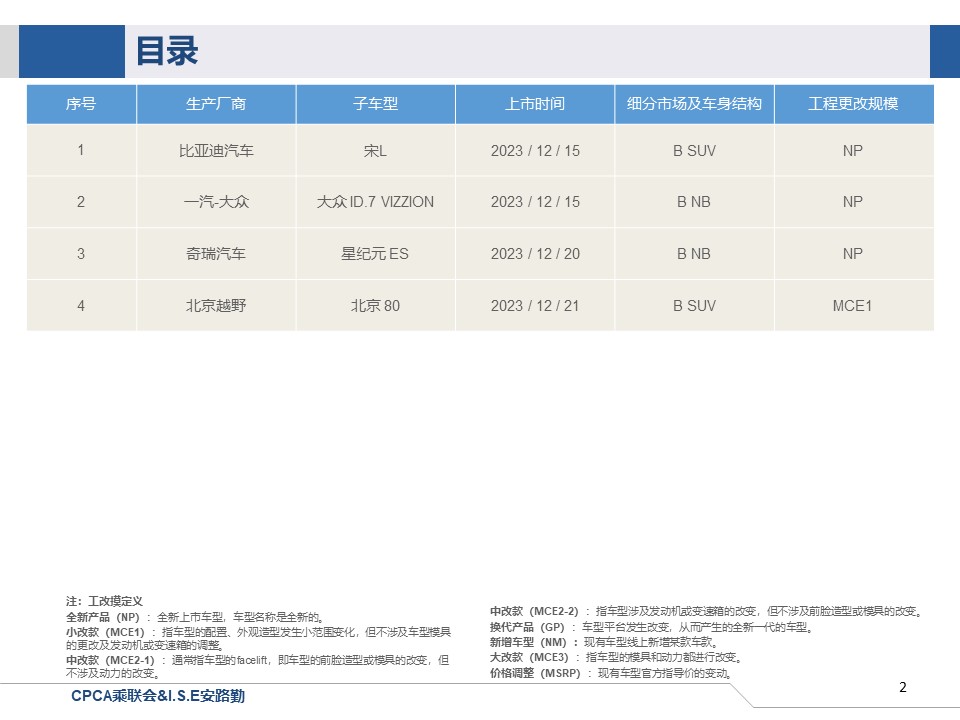Screen dimensions: 960x720
Task: Click the 大改款 (MCE3) definition
Action: 617,658
